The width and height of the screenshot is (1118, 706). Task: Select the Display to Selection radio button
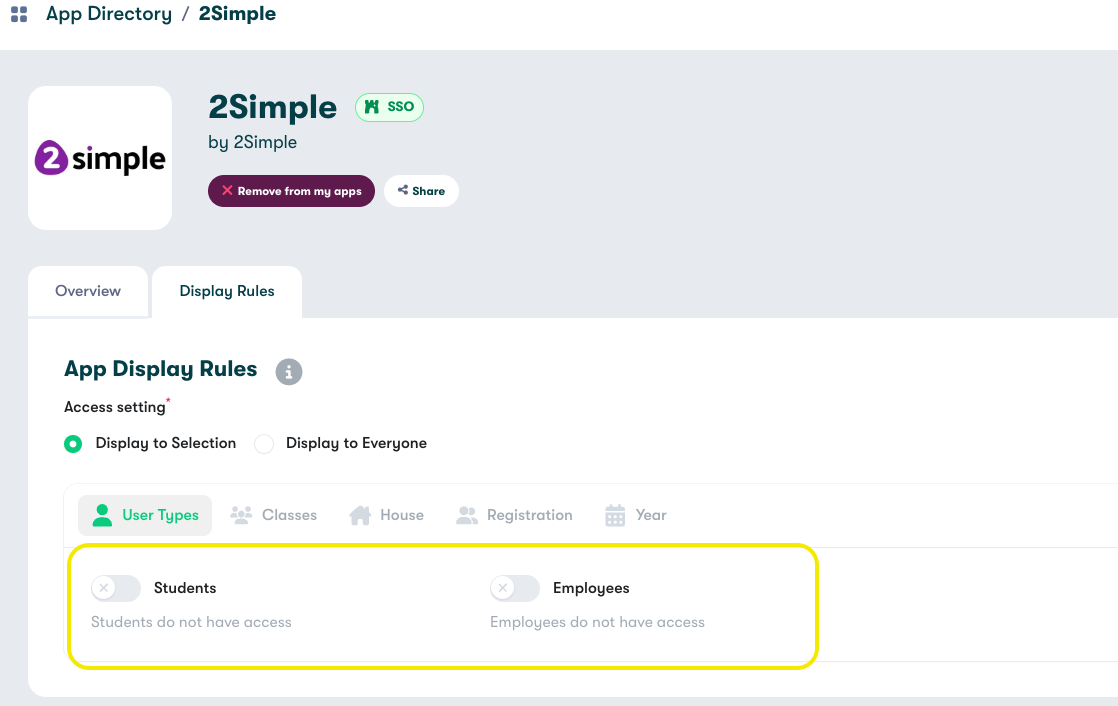(x=73, y=444)
